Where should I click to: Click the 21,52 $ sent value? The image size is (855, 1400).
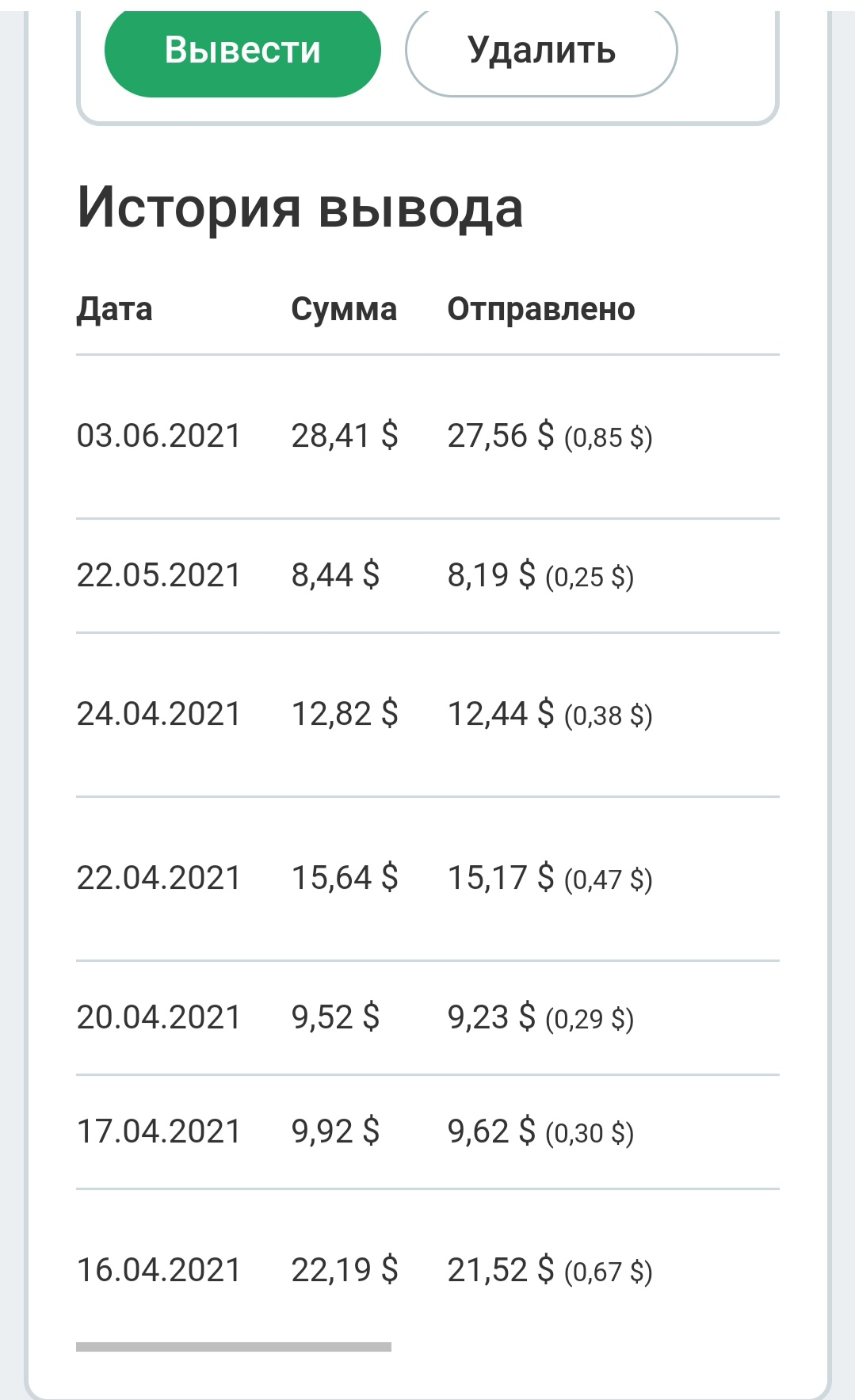(x=501, y=1270)
